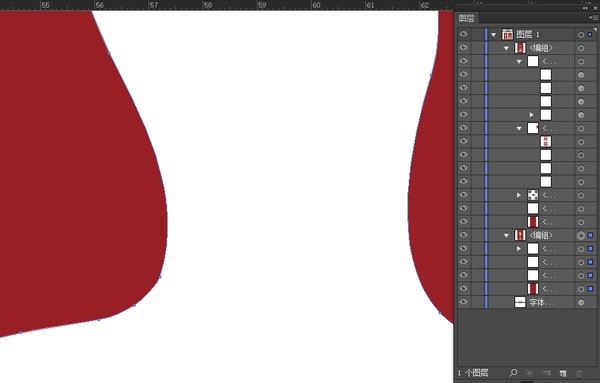Click the checkered thumbnail in the layer list

click(533, 195)
